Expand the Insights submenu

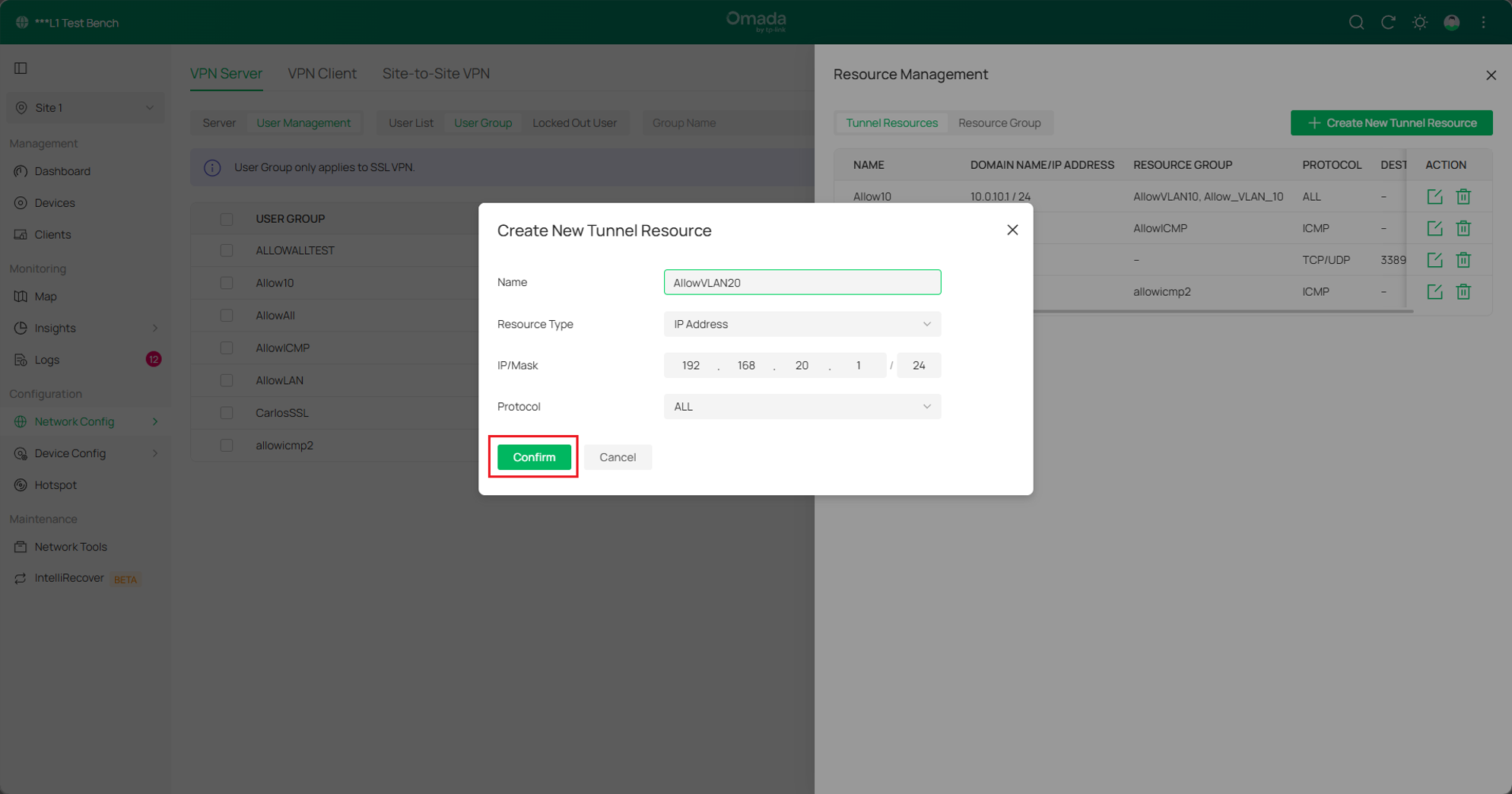(x=155, y=328)
